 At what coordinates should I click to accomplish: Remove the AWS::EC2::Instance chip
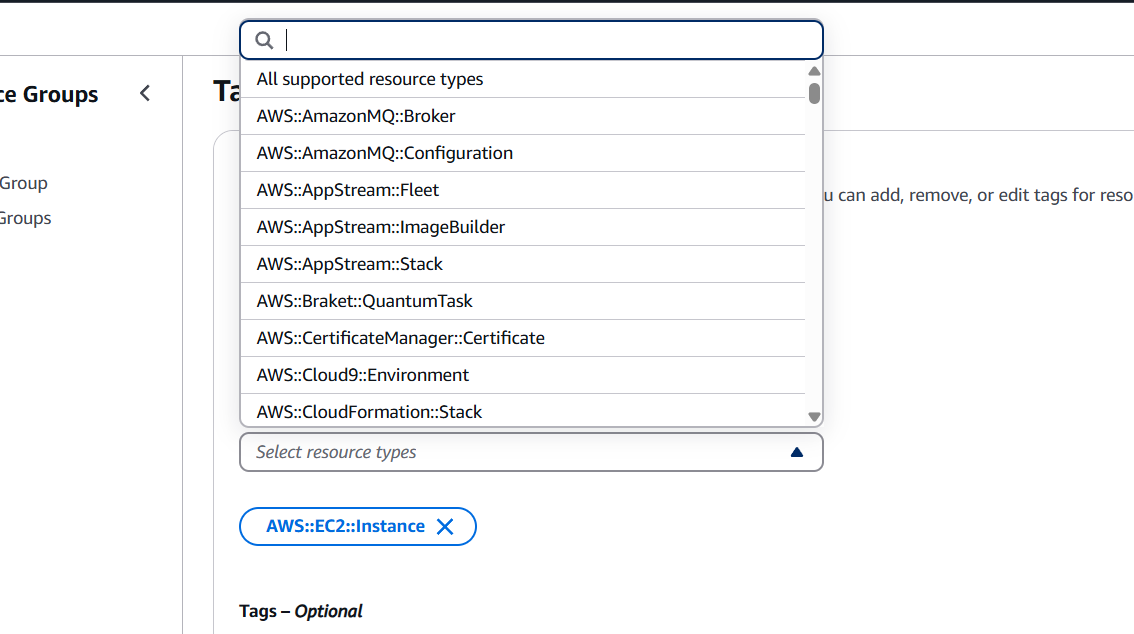pyautogui.click(x=445, y=526)
